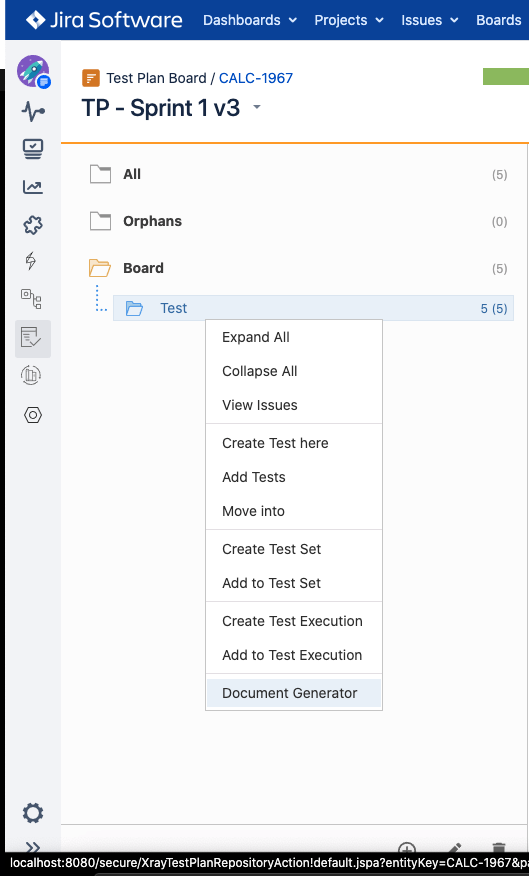Viewport: 529px width, 876px height.
Task: Open the activity pulse sidebar icon
Action: coord(33,111)
